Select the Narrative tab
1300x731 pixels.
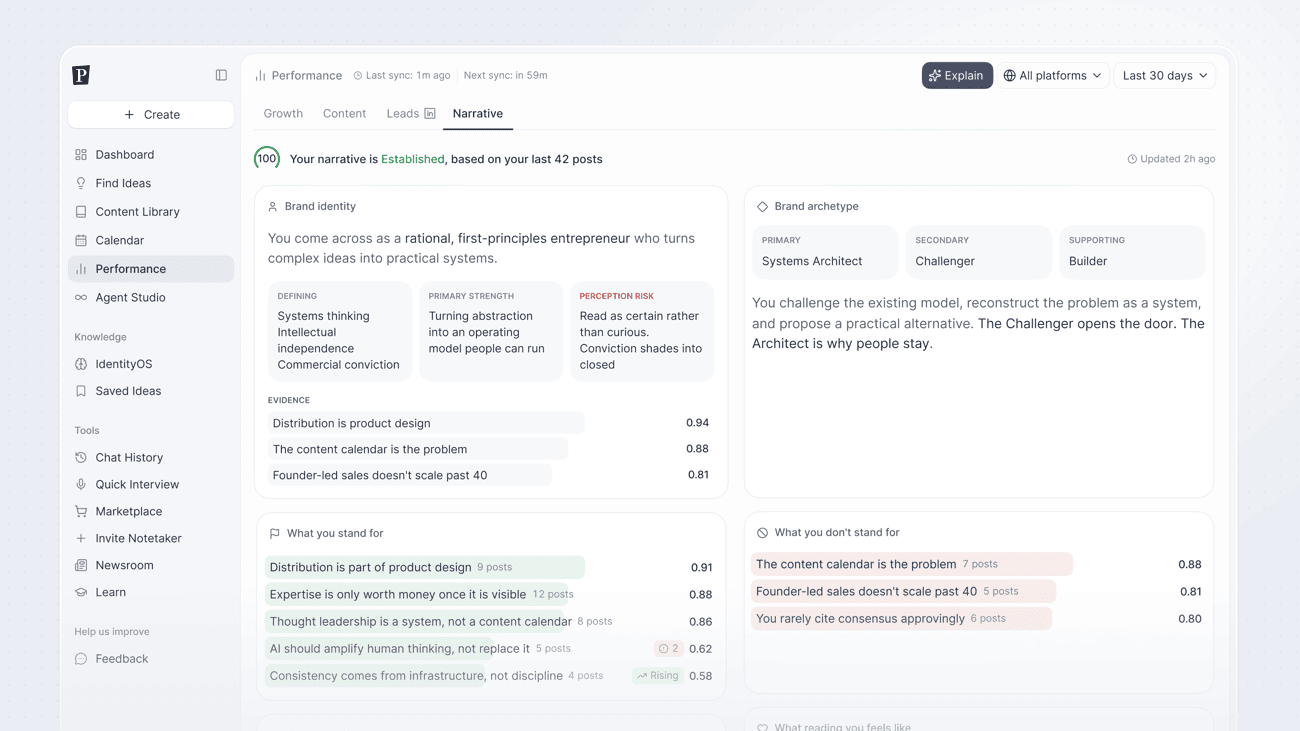[x=478, y=114]
